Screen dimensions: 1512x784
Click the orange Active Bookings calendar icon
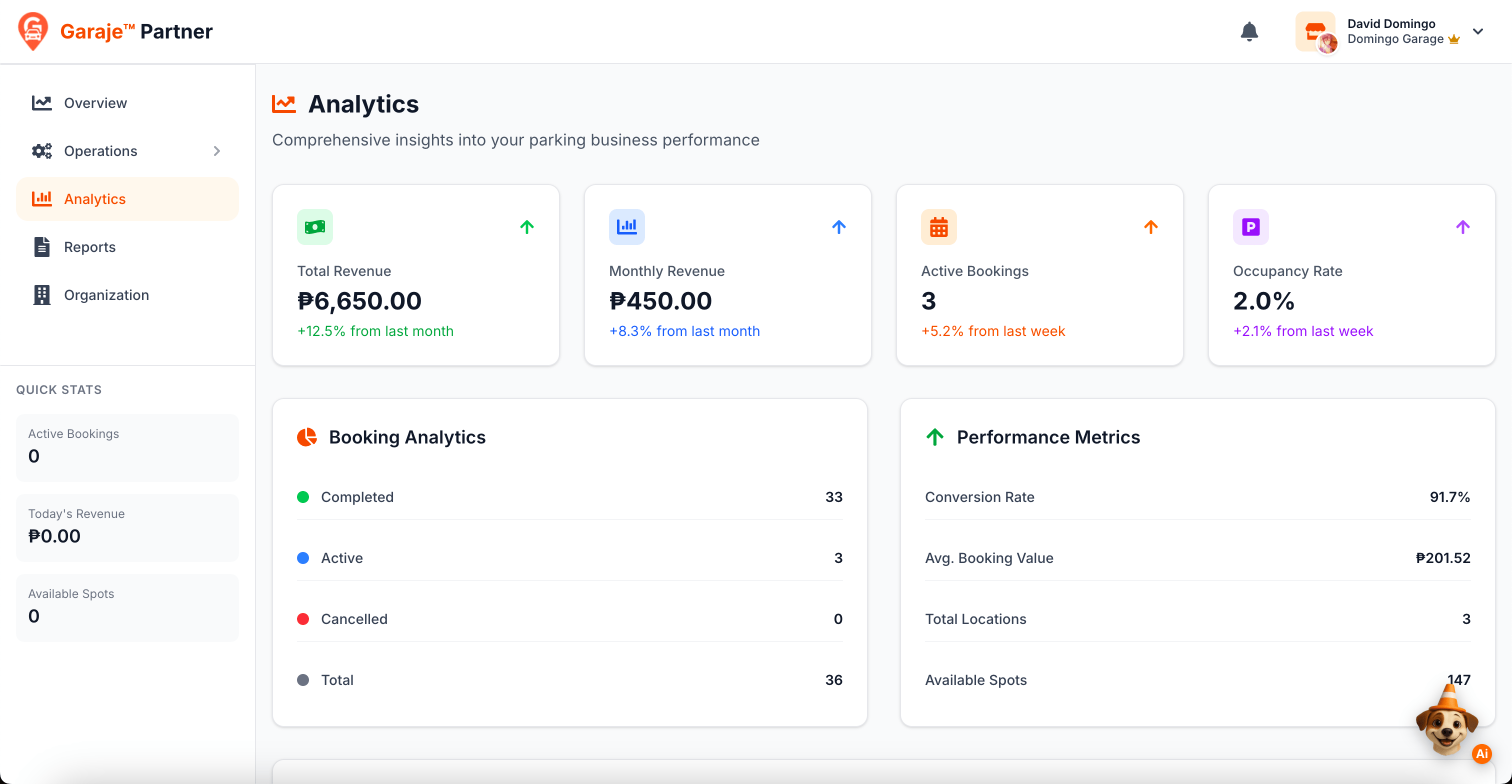(x=938, y=226)
